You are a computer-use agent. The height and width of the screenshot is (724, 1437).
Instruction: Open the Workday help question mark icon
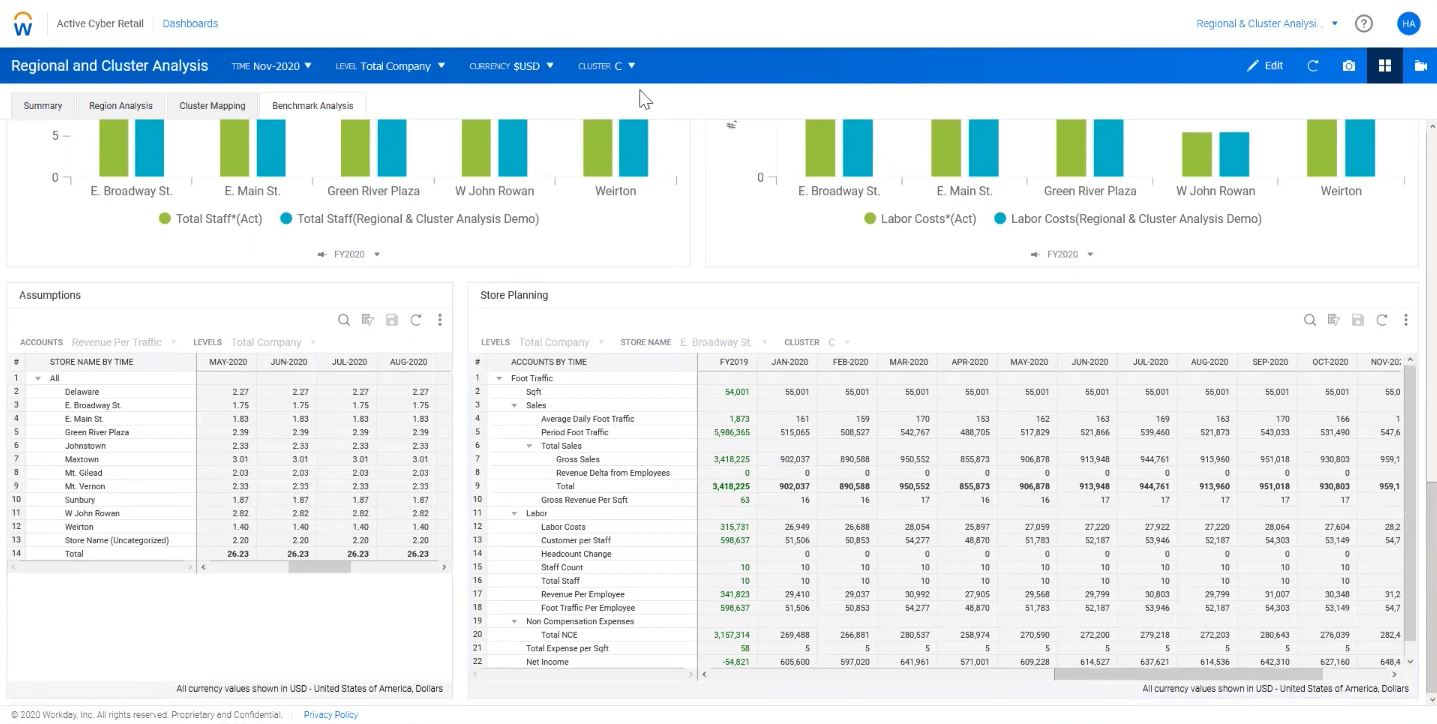pyautogui.click(x=1363, y=22)
